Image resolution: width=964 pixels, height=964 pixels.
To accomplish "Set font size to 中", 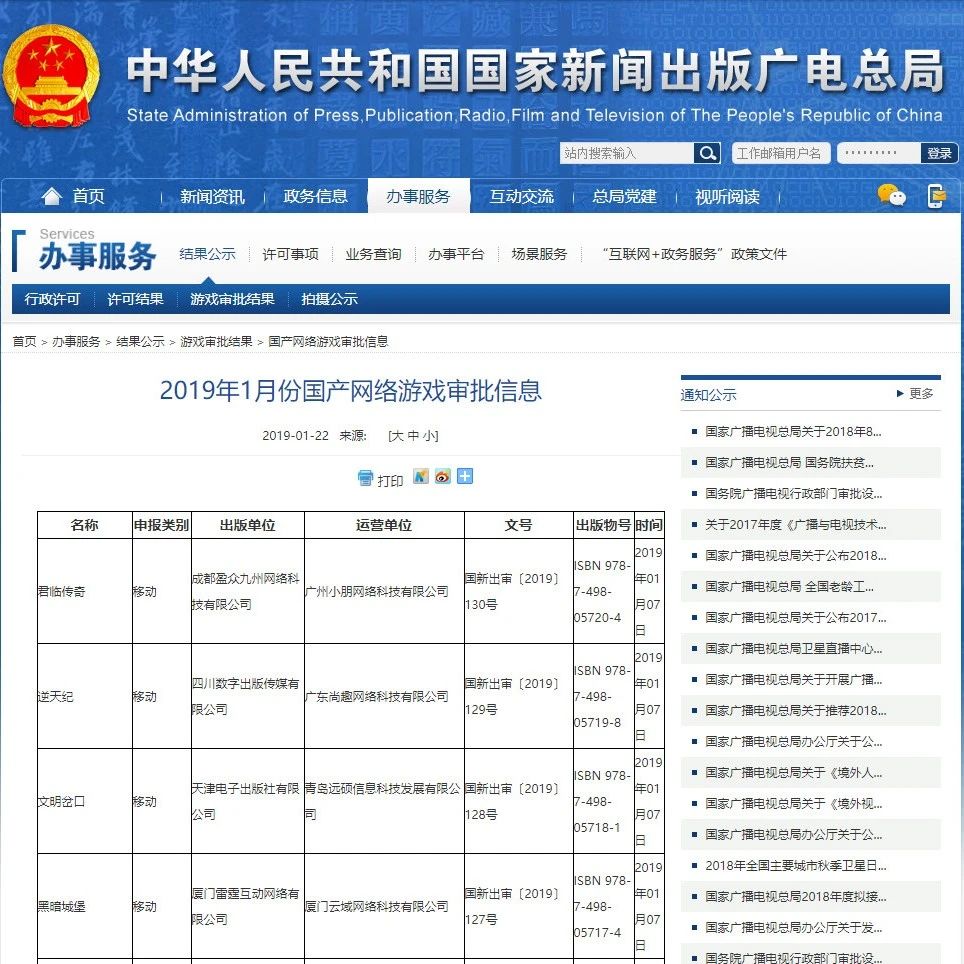I will [x=413, y=435].
